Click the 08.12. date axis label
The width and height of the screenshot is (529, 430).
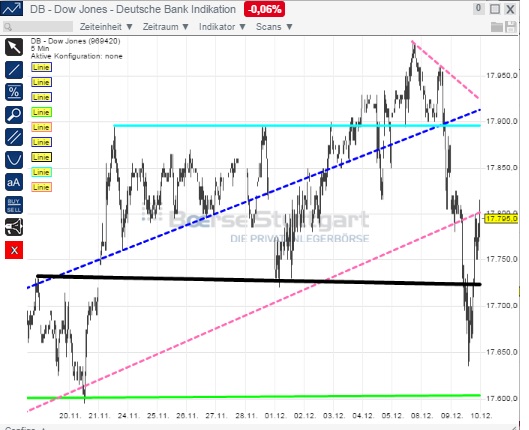422,415
